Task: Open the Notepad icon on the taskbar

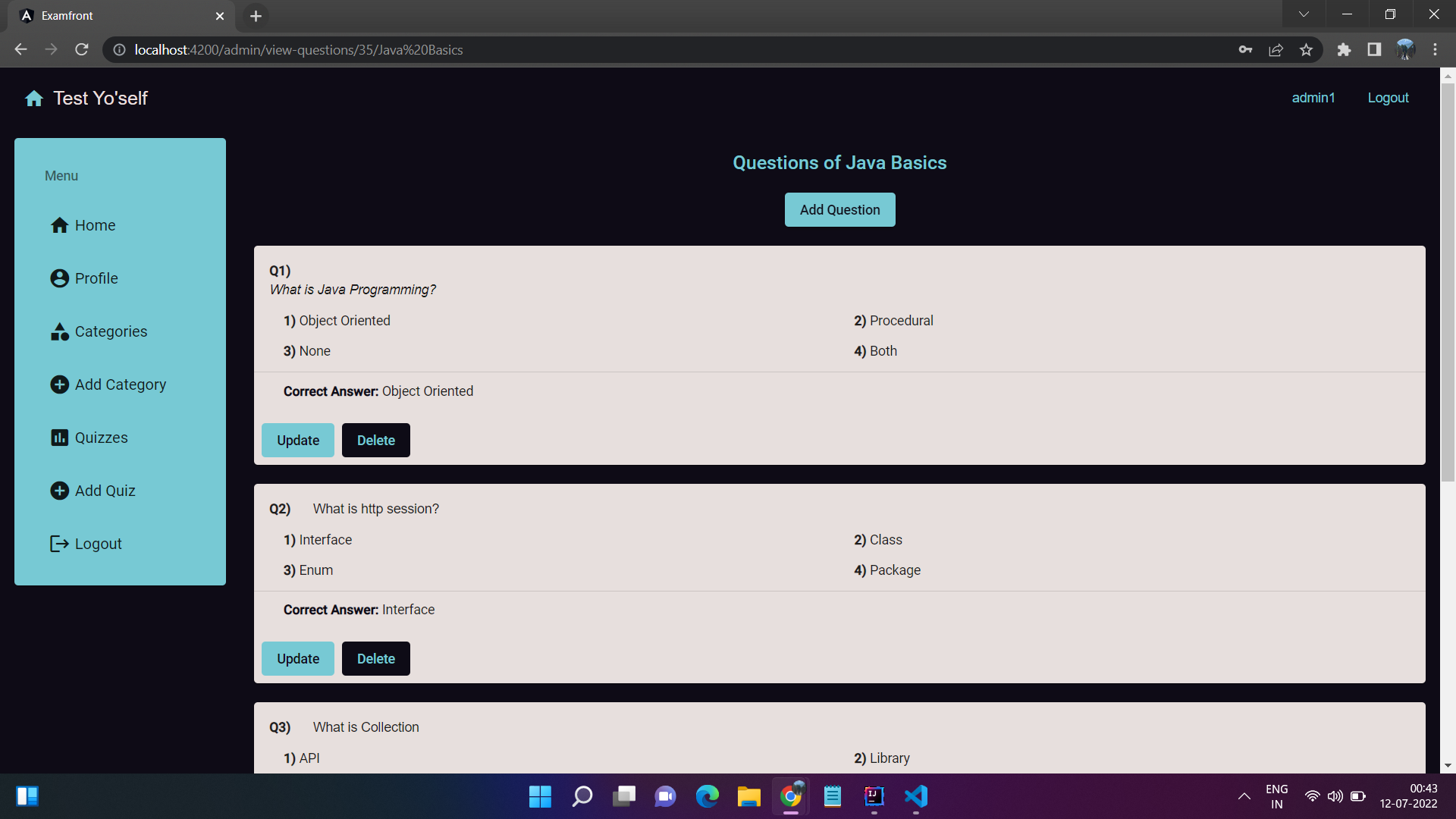Action: point(833,796)
